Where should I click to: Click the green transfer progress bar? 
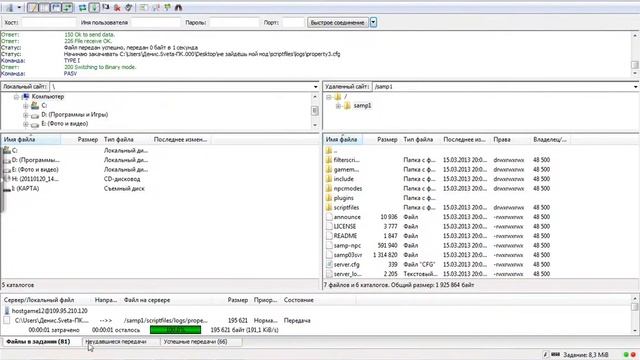(175, 330)
